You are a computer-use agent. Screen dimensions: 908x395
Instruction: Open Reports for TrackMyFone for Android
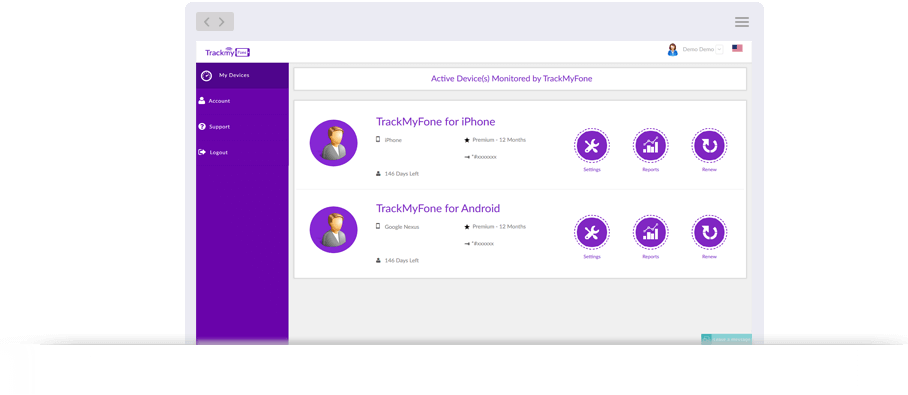650,233
